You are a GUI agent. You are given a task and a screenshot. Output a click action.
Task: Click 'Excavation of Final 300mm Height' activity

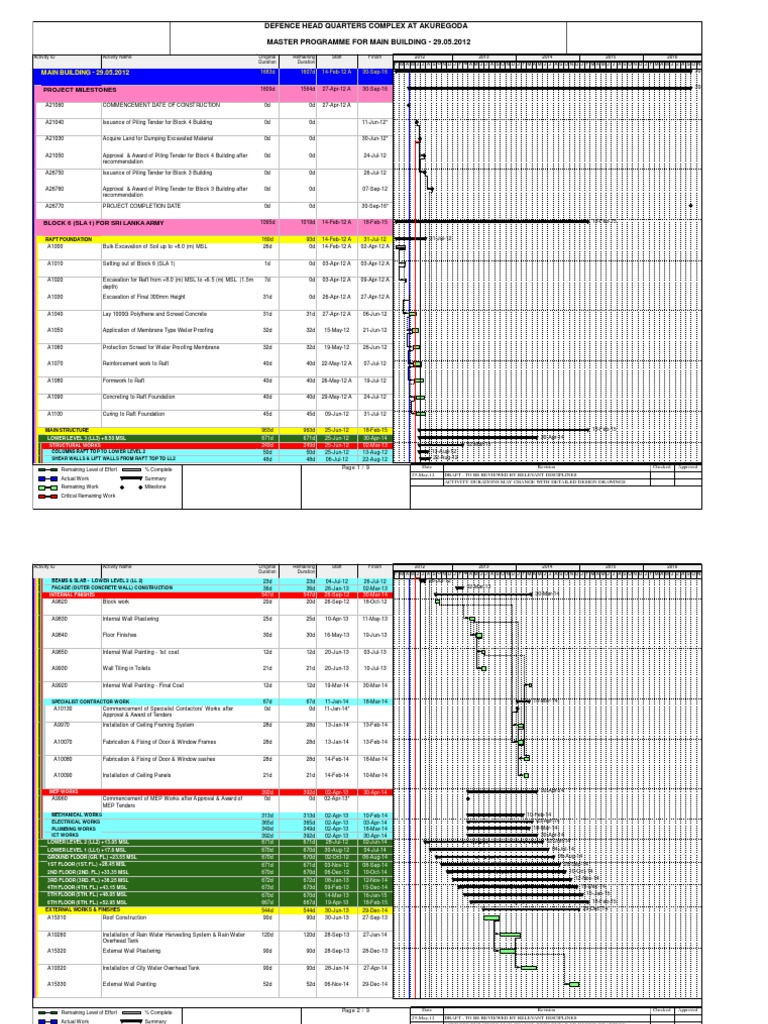(140, 297)
